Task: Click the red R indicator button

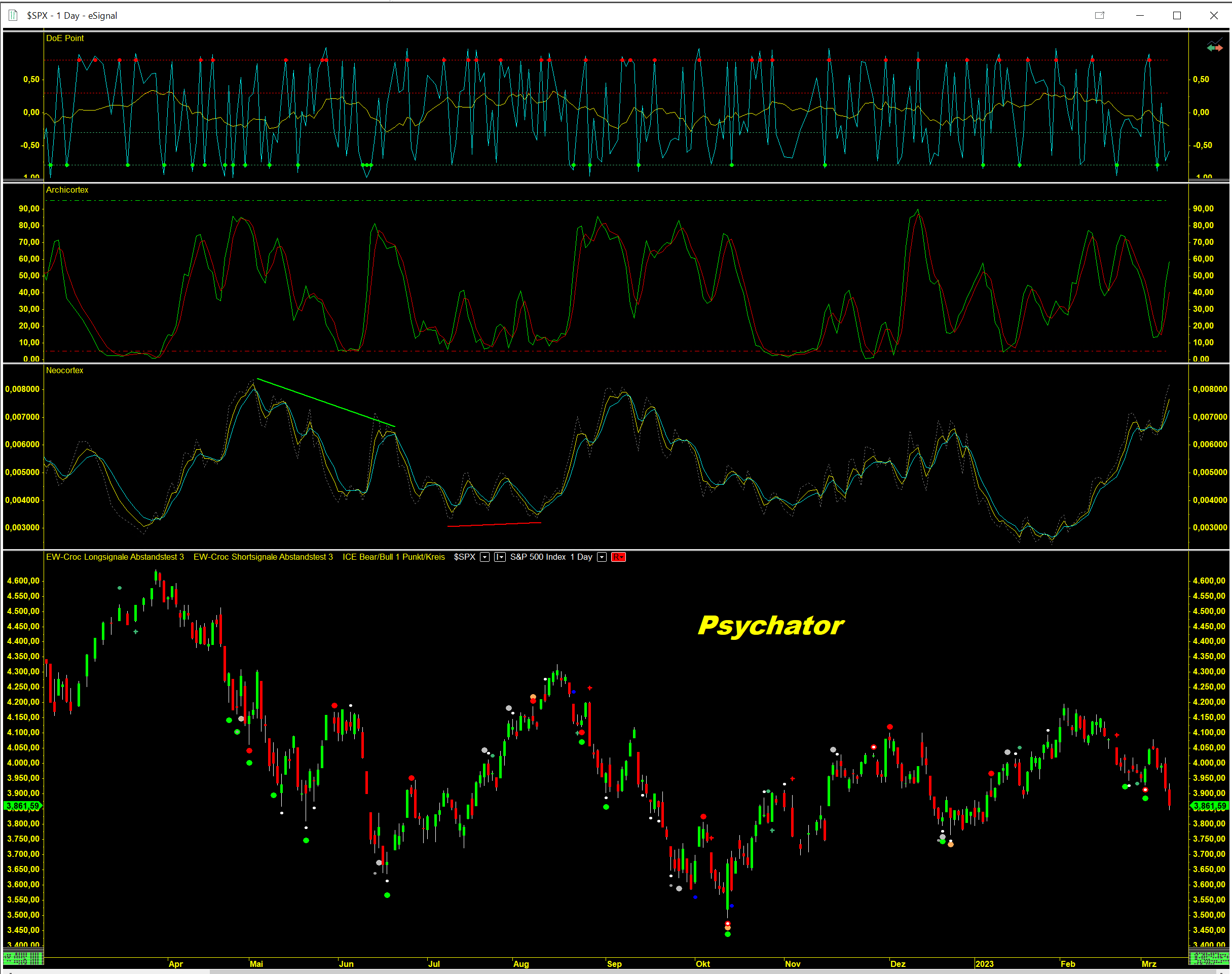Action: (x=618, y=557)
